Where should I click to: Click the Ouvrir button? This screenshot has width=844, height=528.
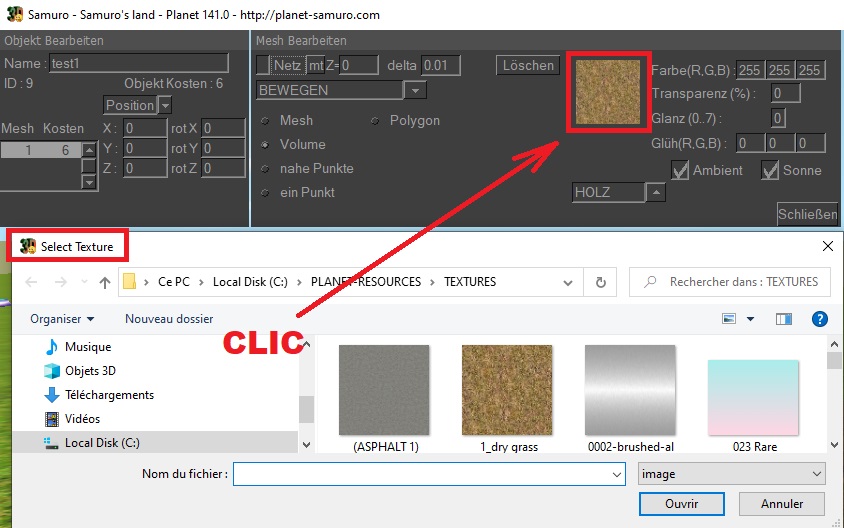tap(681, 503)
